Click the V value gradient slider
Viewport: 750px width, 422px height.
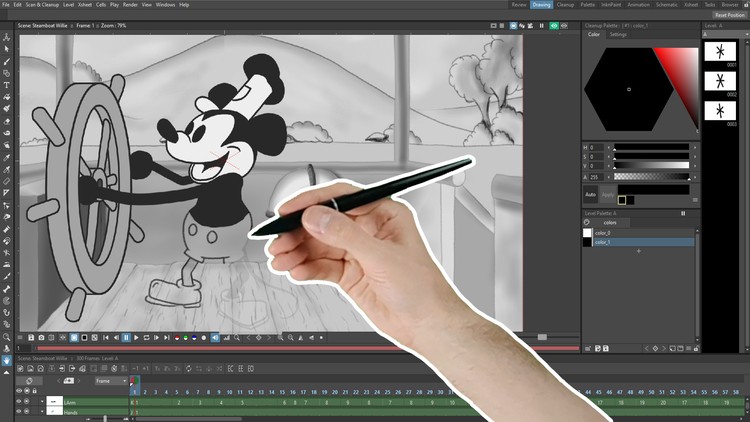pos(651,166)
